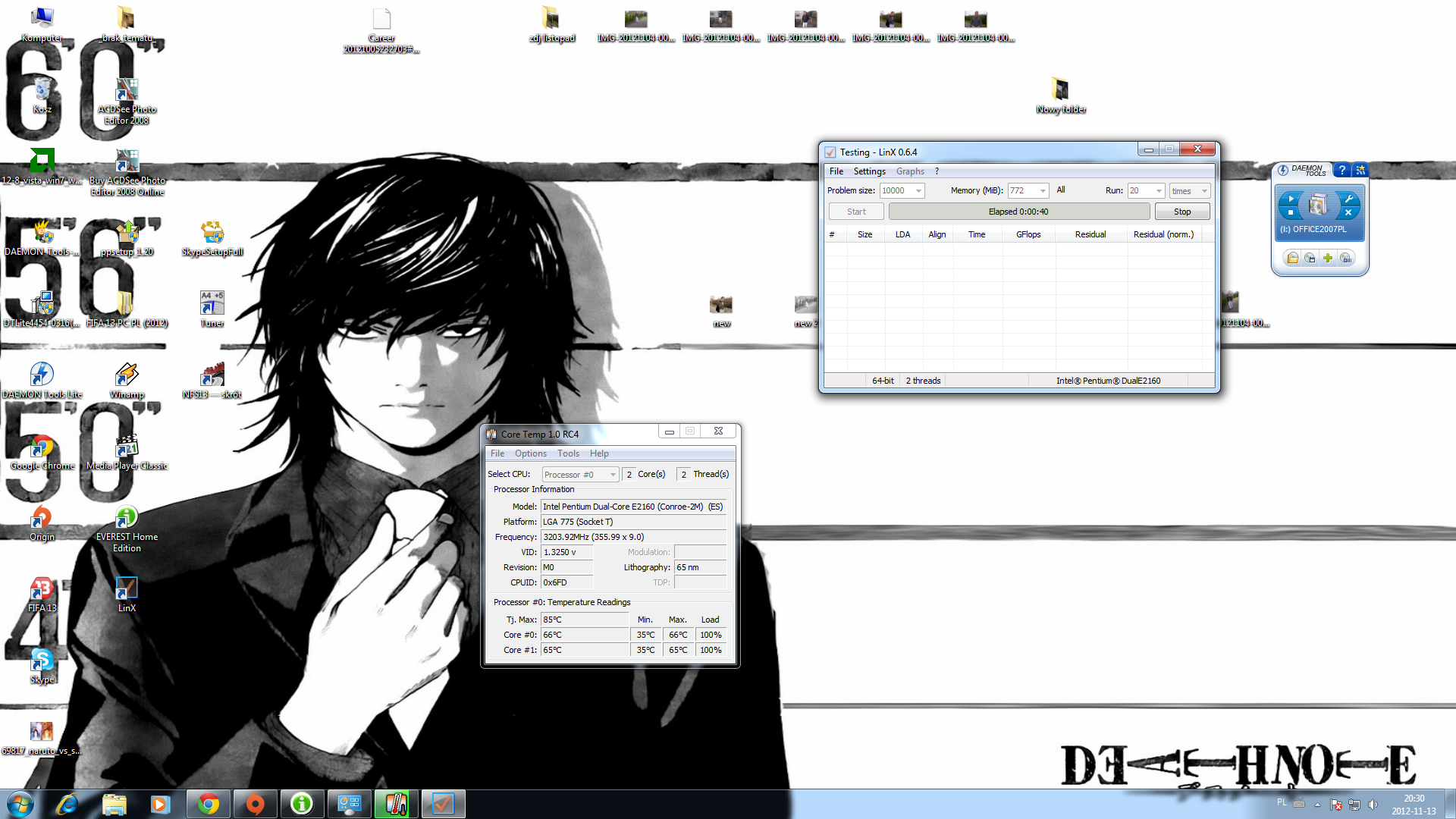
Task: Expand Problem size dropdown in LinX
Action: click(x=918, y=191)
